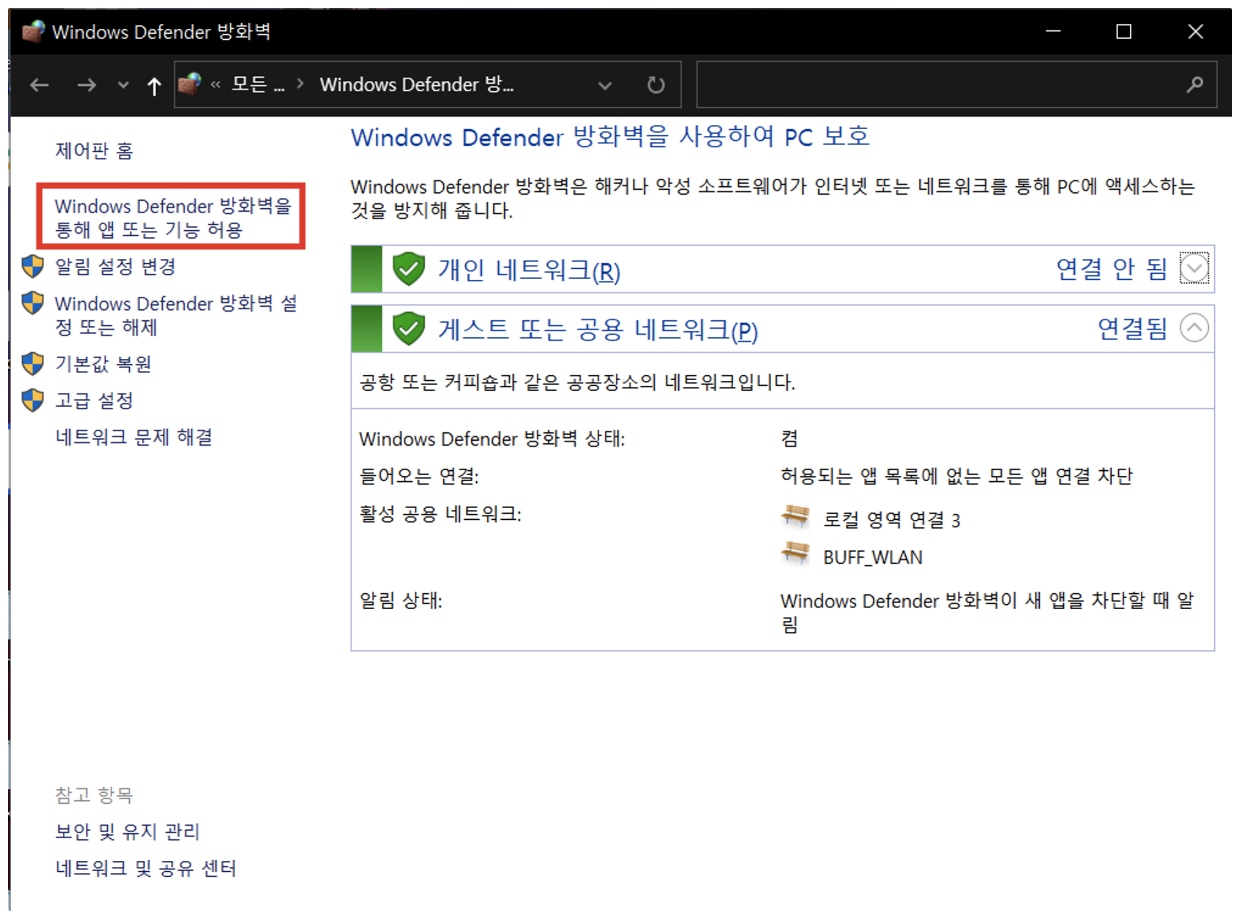Screen dimensions: 1252x918
Task: Click the firewall icon in address bar
Action: coord(189,85)
